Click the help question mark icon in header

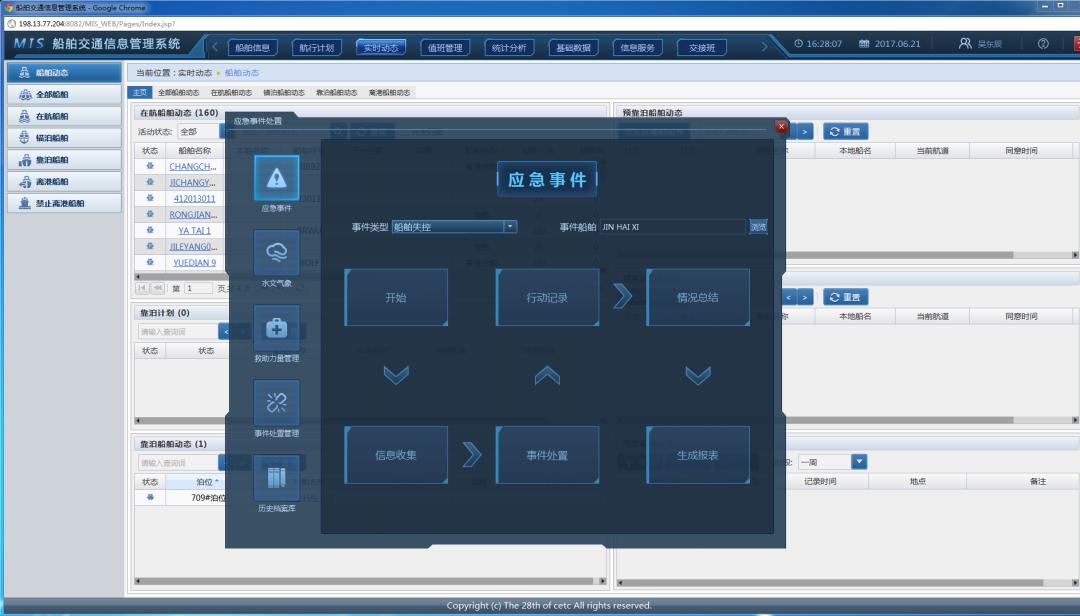tap(1043, 45)
